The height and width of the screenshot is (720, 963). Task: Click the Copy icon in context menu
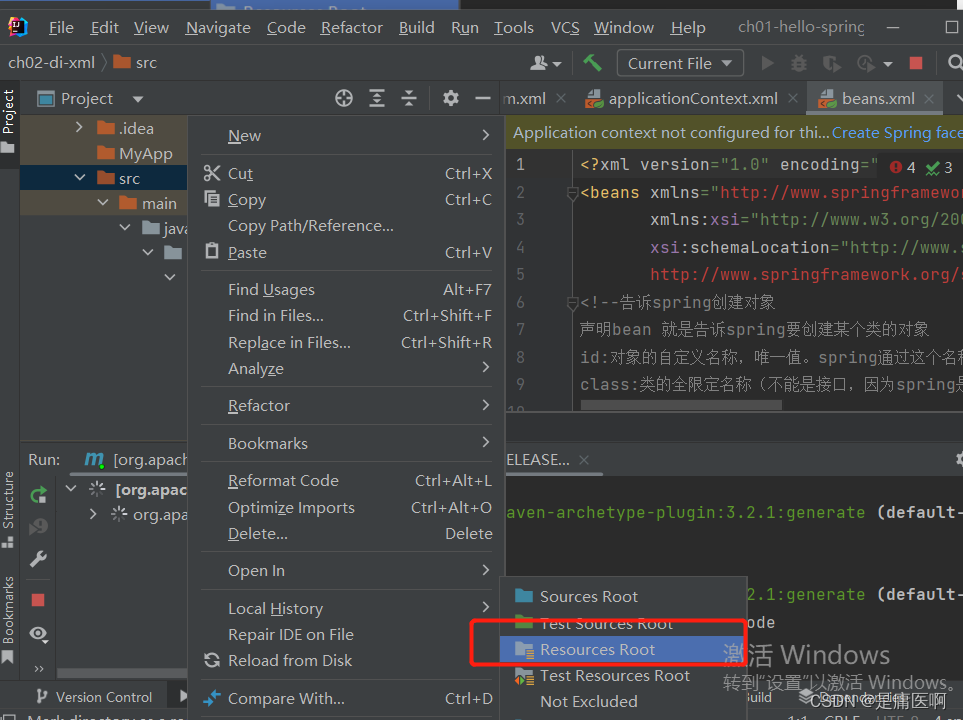tap(212, 199)
